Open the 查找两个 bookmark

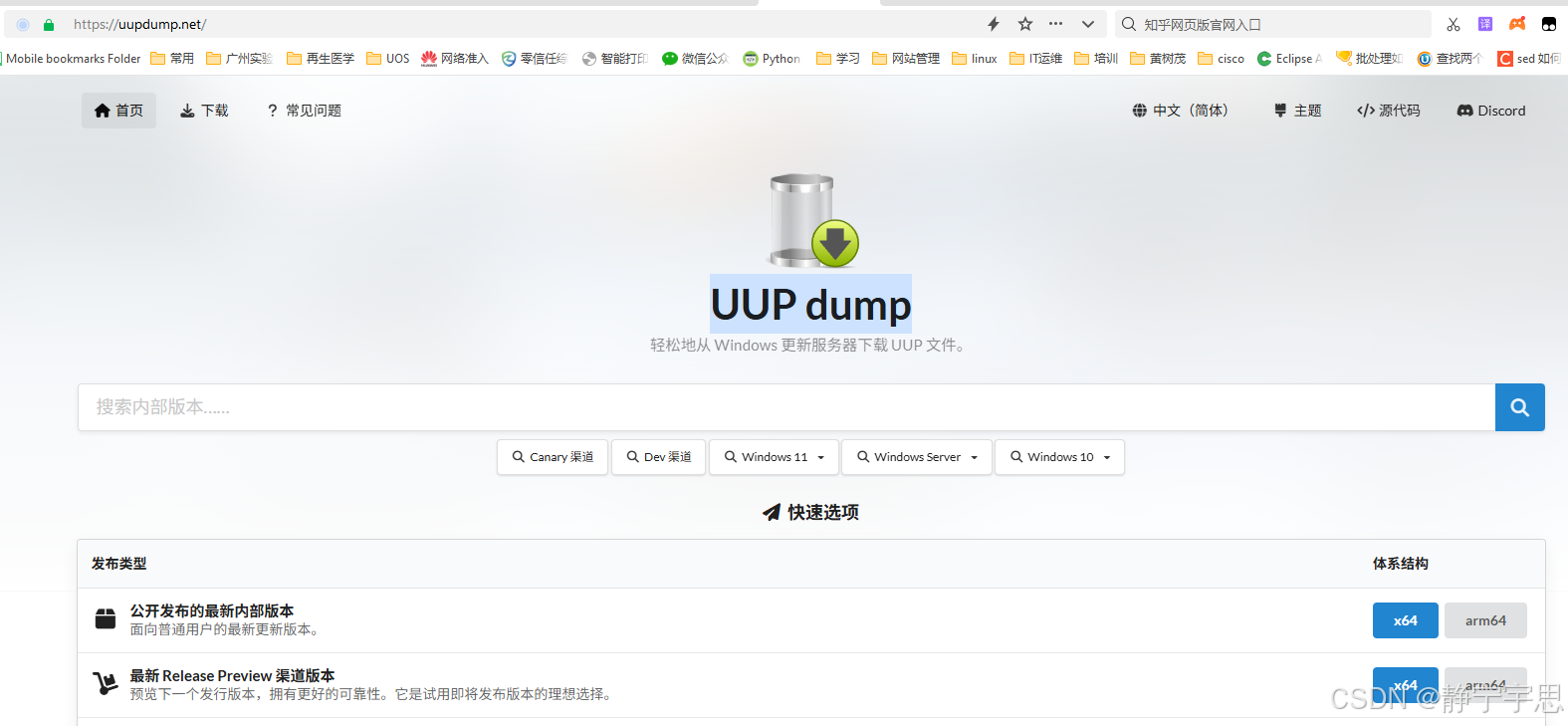(x=1451, y=59)
